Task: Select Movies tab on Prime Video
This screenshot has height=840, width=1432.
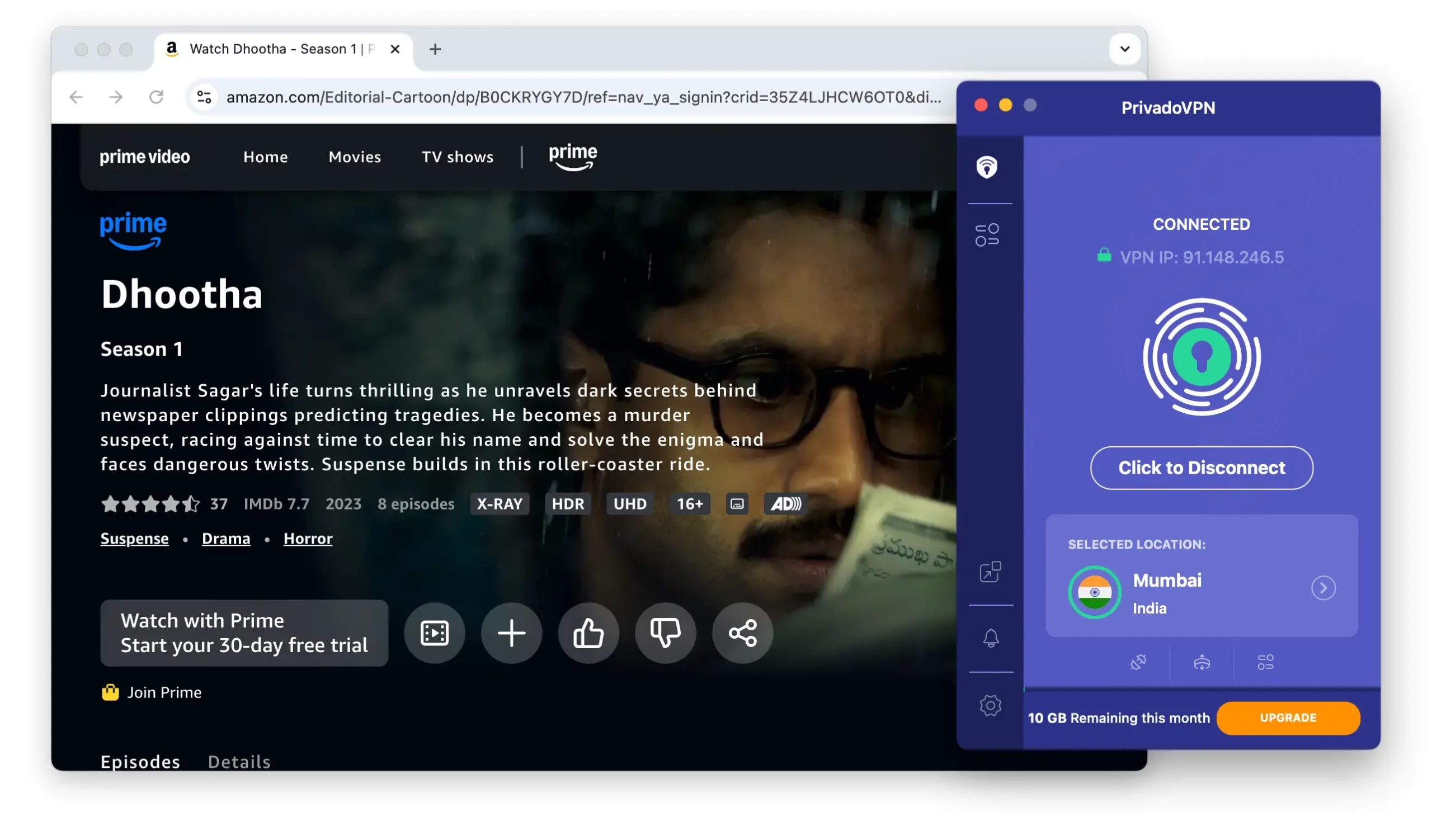Action: tap(355, 156)
